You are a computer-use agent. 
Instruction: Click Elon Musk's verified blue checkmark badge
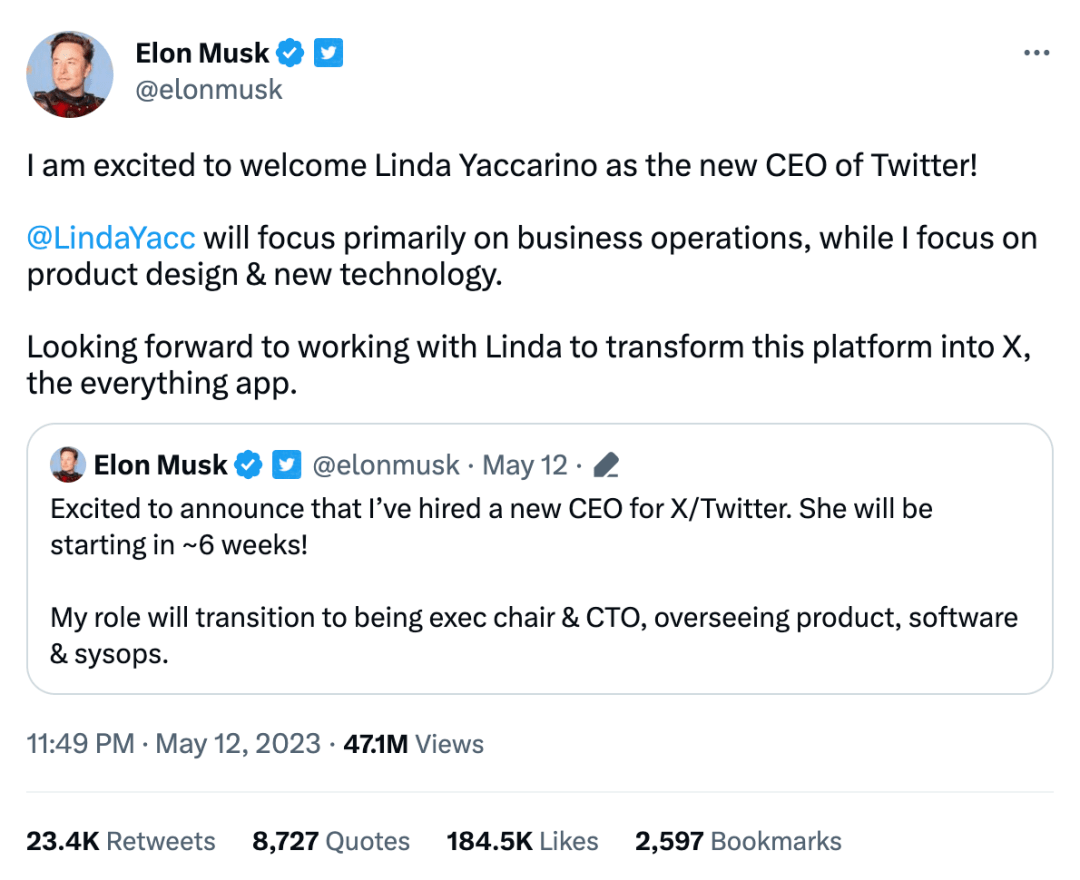point(290,53)
